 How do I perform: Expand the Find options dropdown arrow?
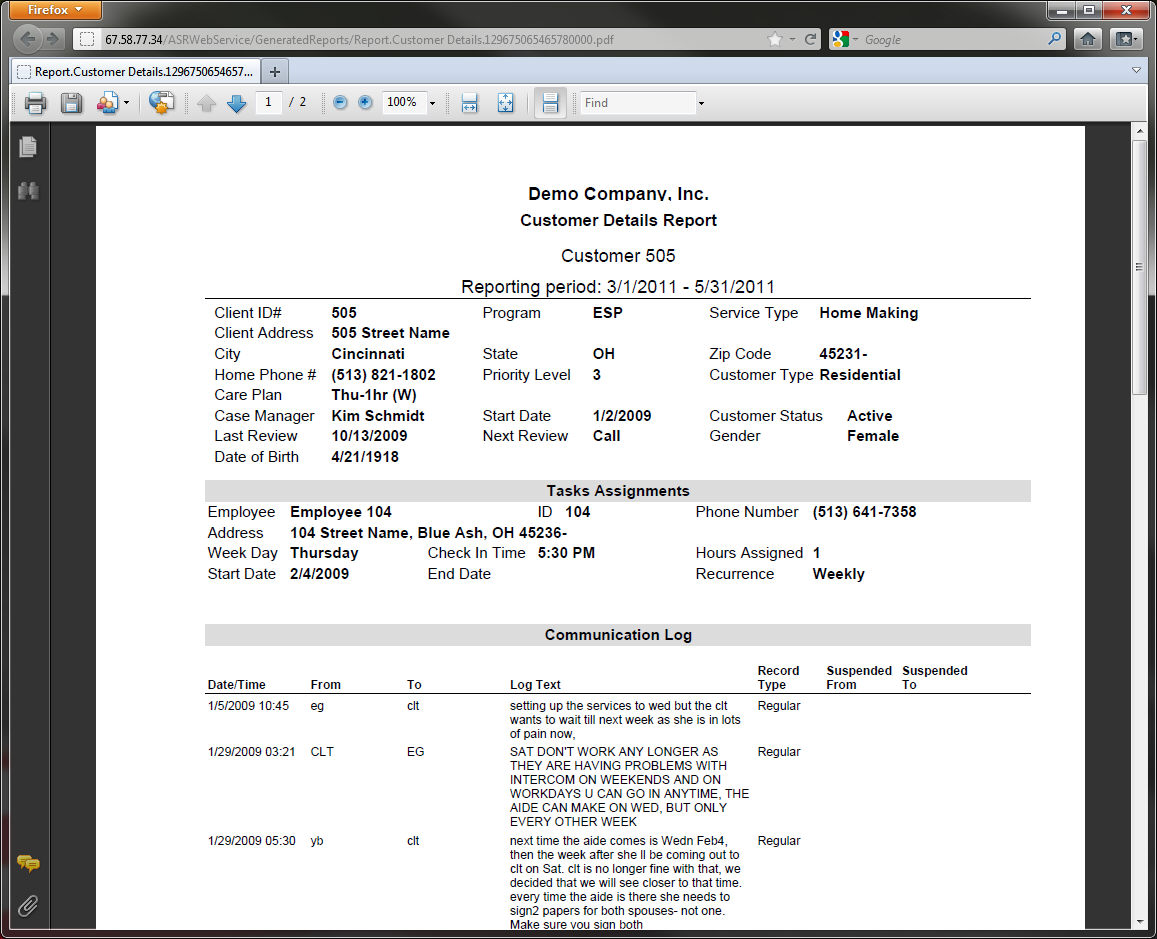pyautogui.click(x=701, y=103)
